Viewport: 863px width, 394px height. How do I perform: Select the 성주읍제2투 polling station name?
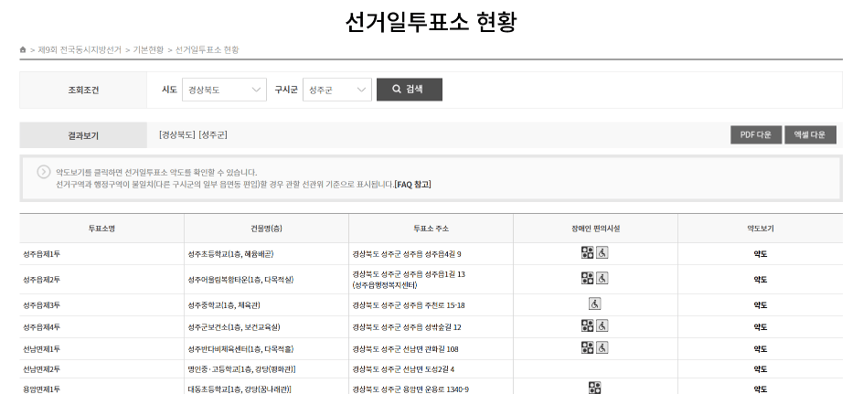click(42, 280)
